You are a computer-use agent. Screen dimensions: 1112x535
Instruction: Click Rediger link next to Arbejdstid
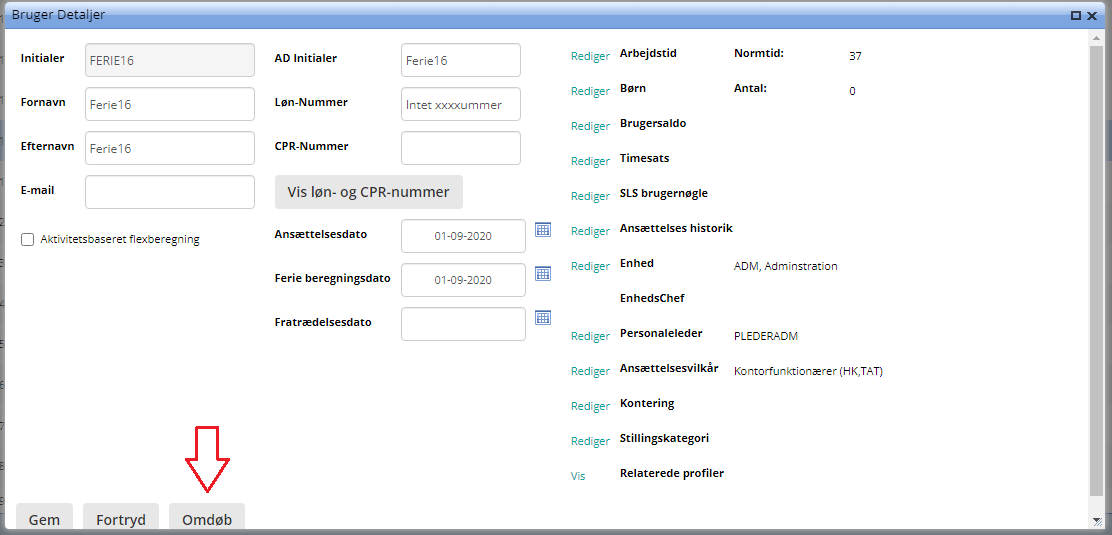[590, 57]
